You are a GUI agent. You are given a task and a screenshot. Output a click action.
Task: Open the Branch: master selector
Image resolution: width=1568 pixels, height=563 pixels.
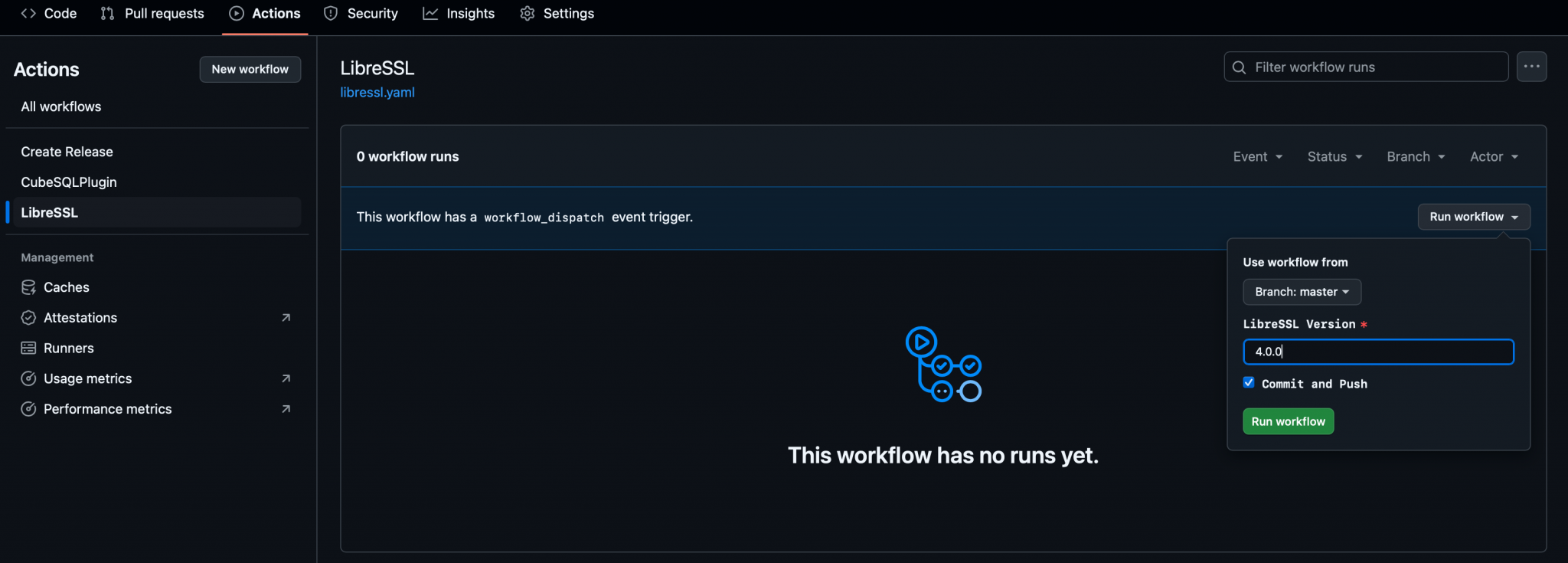point(1302,292)
